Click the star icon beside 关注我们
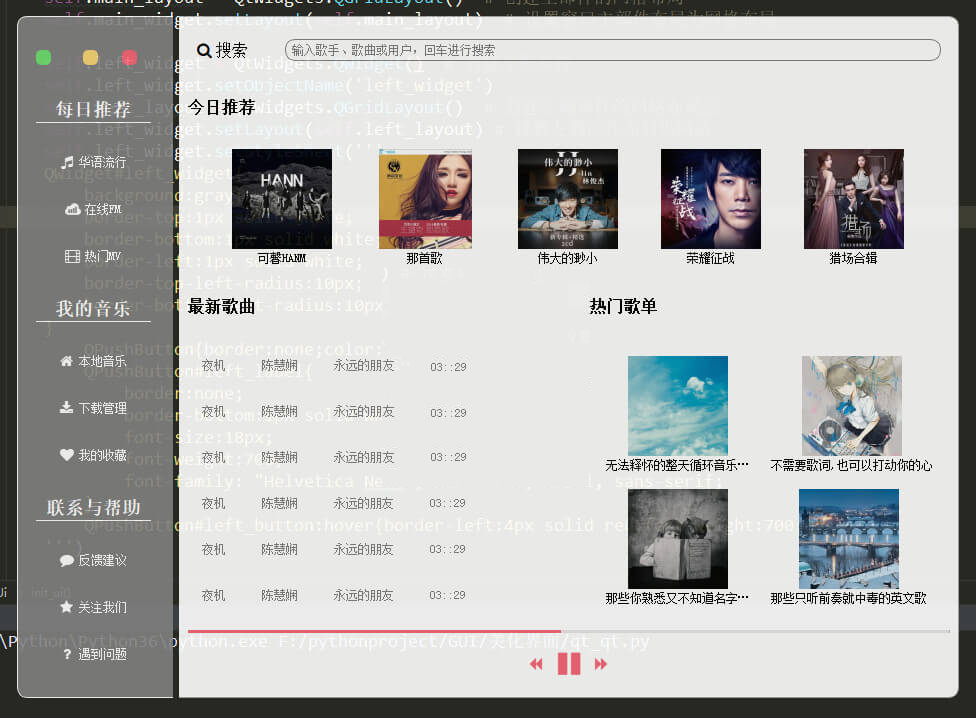Image resolution: width=976 pixels, height=718 pixels. click(67, 607)
